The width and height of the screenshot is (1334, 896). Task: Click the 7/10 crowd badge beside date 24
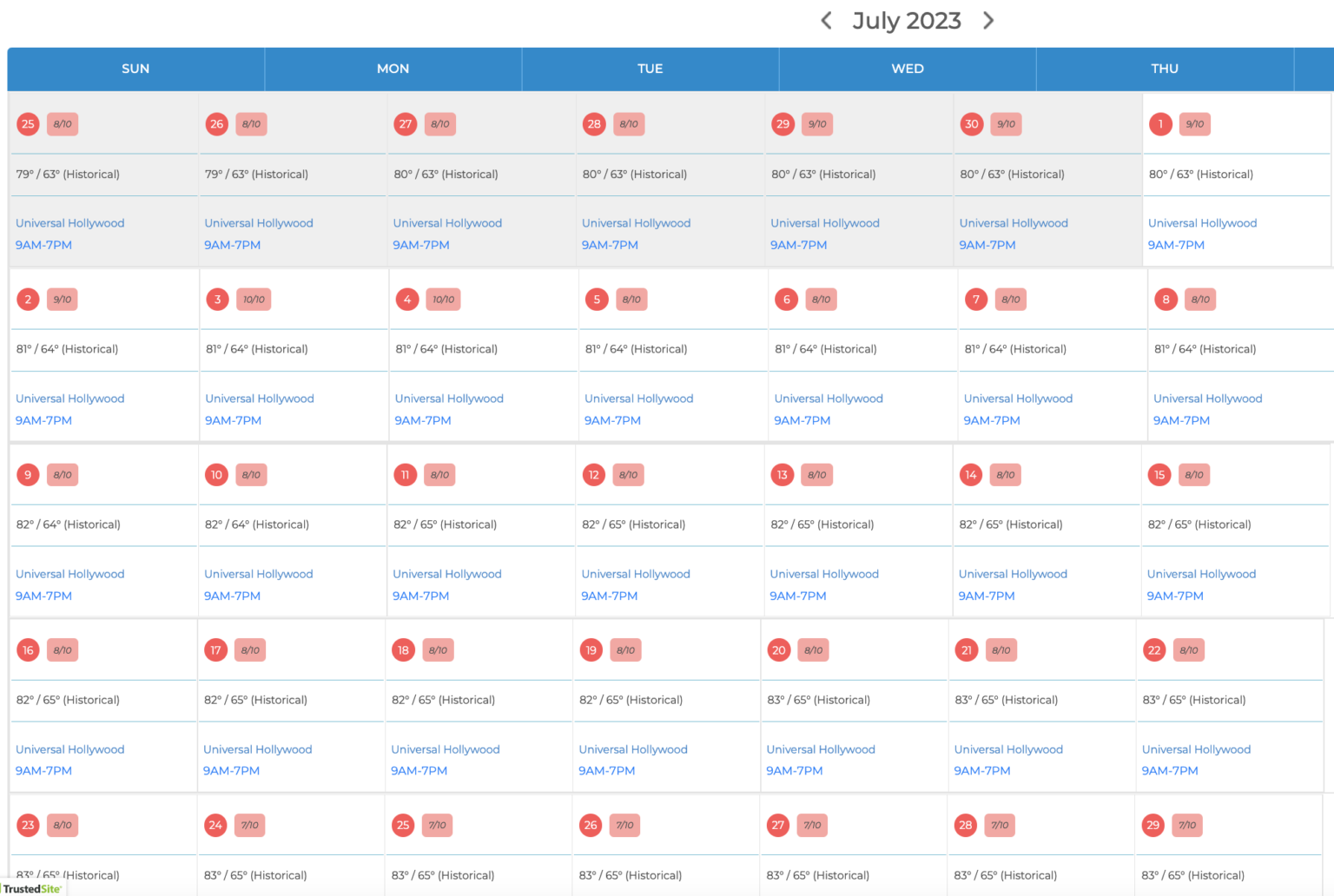pyautogui.click(x=249, y=826)
